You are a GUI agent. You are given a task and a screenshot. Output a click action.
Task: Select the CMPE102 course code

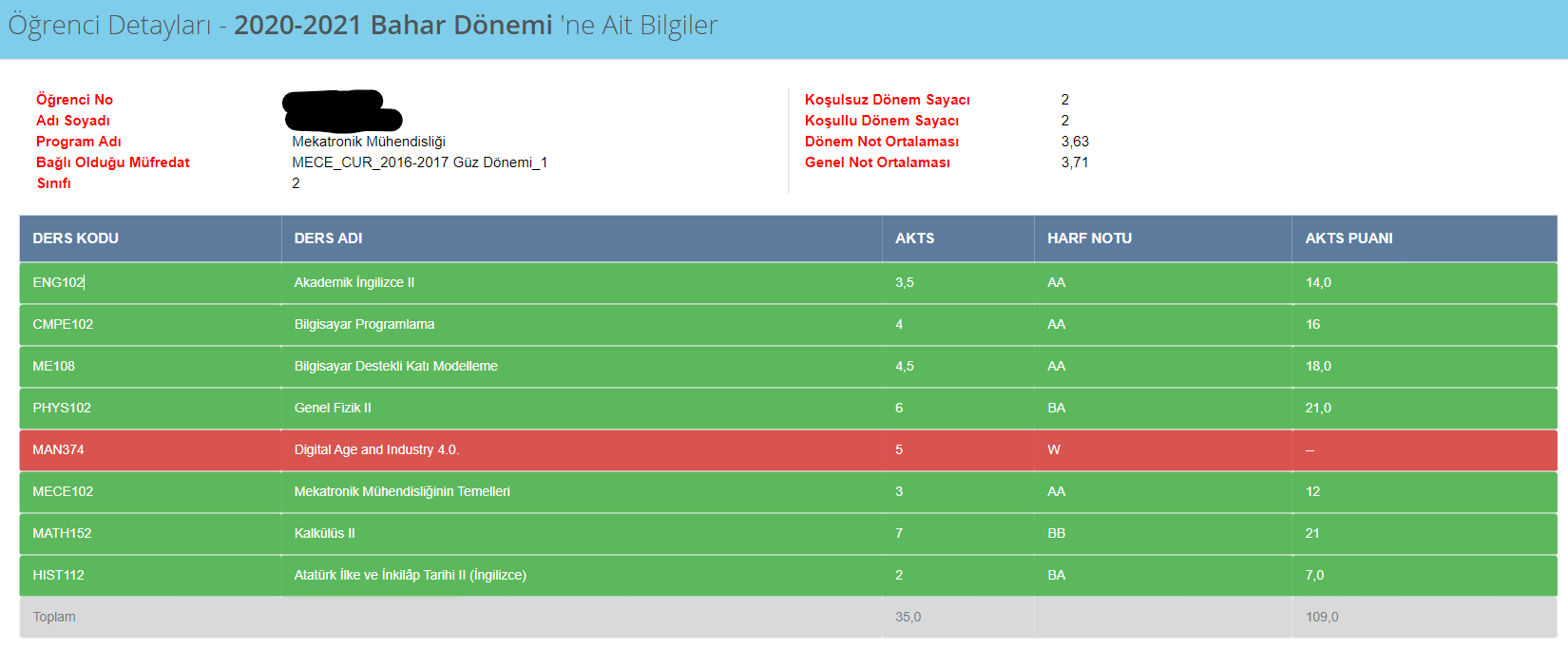(63, 324)
